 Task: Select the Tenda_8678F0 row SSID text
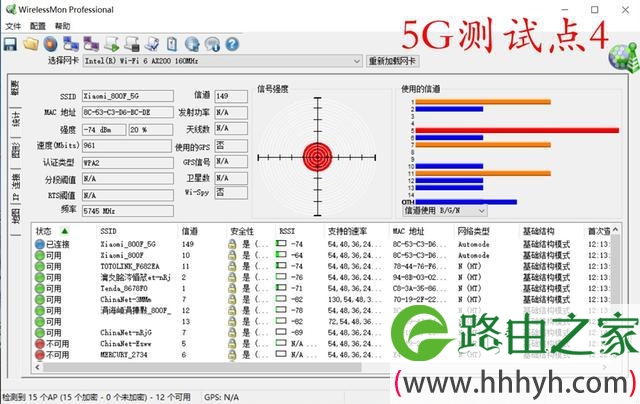pyautogui.click(x=124, y=289)
